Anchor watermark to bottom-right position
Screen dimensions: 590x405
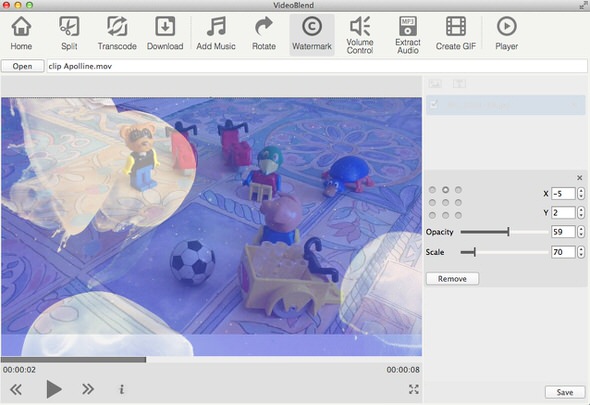(x=458, y=215)
